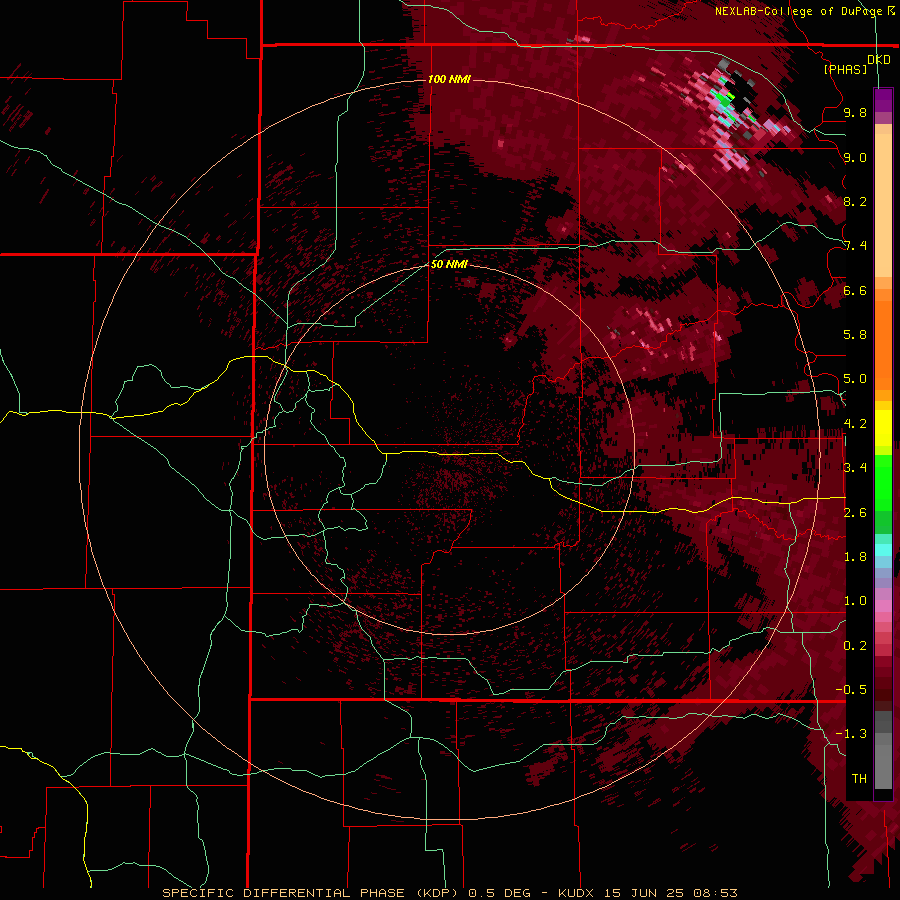Click the -0.5 value on color scale

(851, 690)
